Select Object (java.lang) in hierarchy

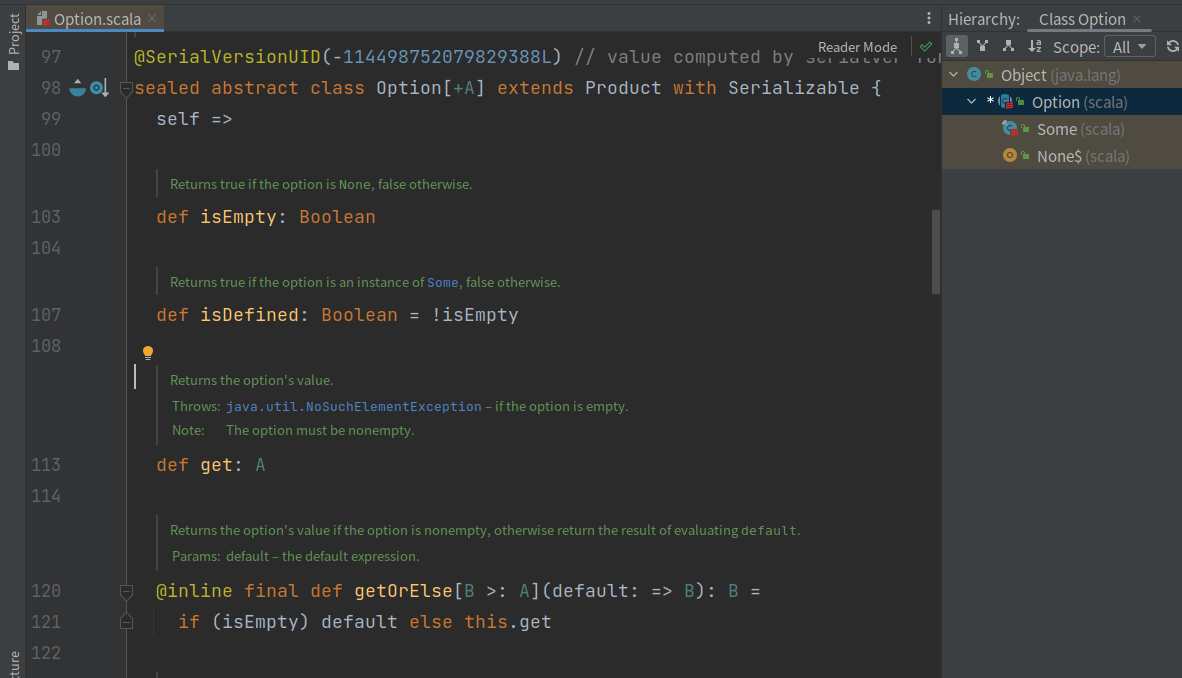tap(1061, 75)
